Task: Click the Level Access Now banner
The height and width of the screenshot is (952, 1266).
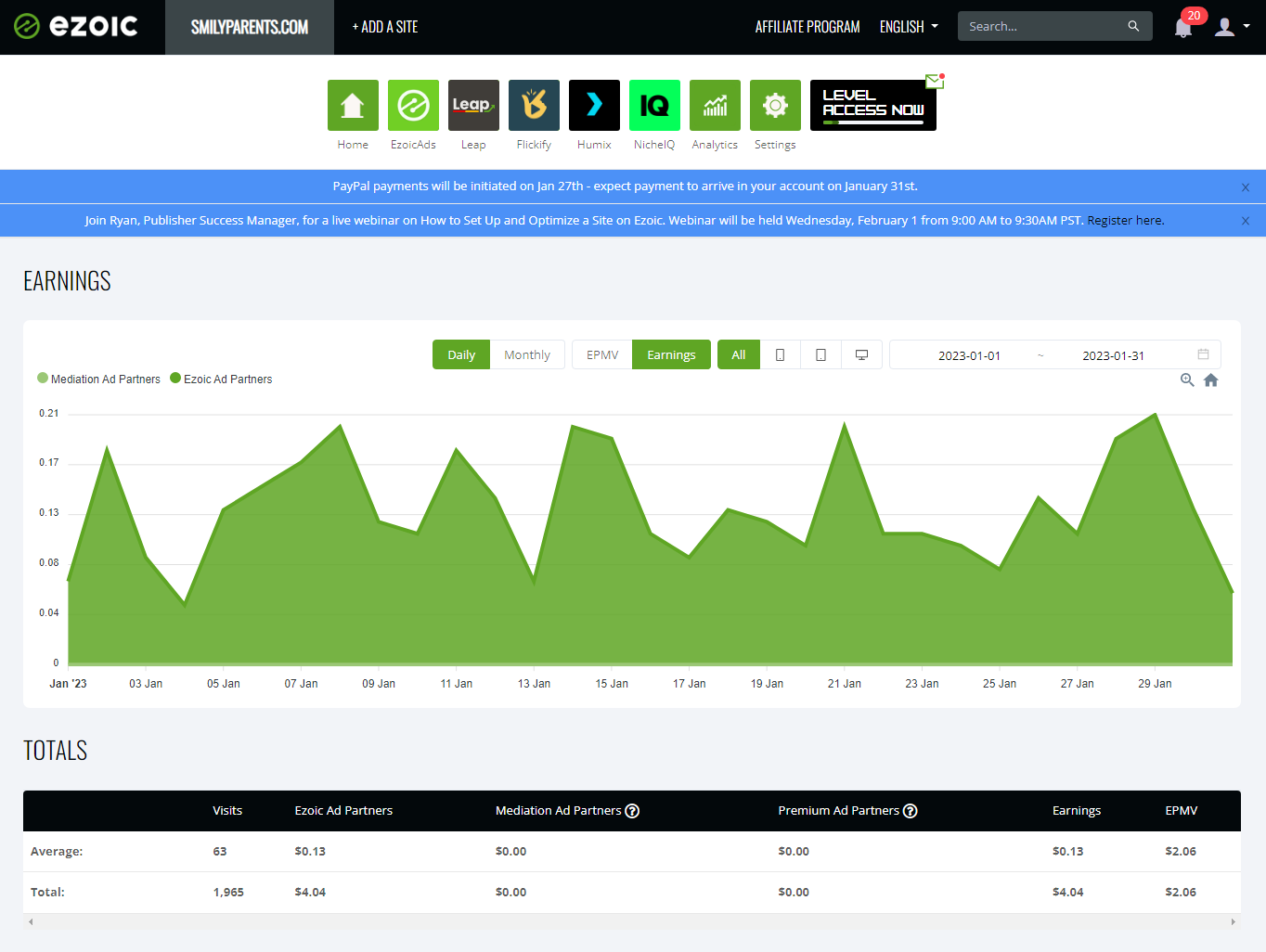Action: (872, 105)
